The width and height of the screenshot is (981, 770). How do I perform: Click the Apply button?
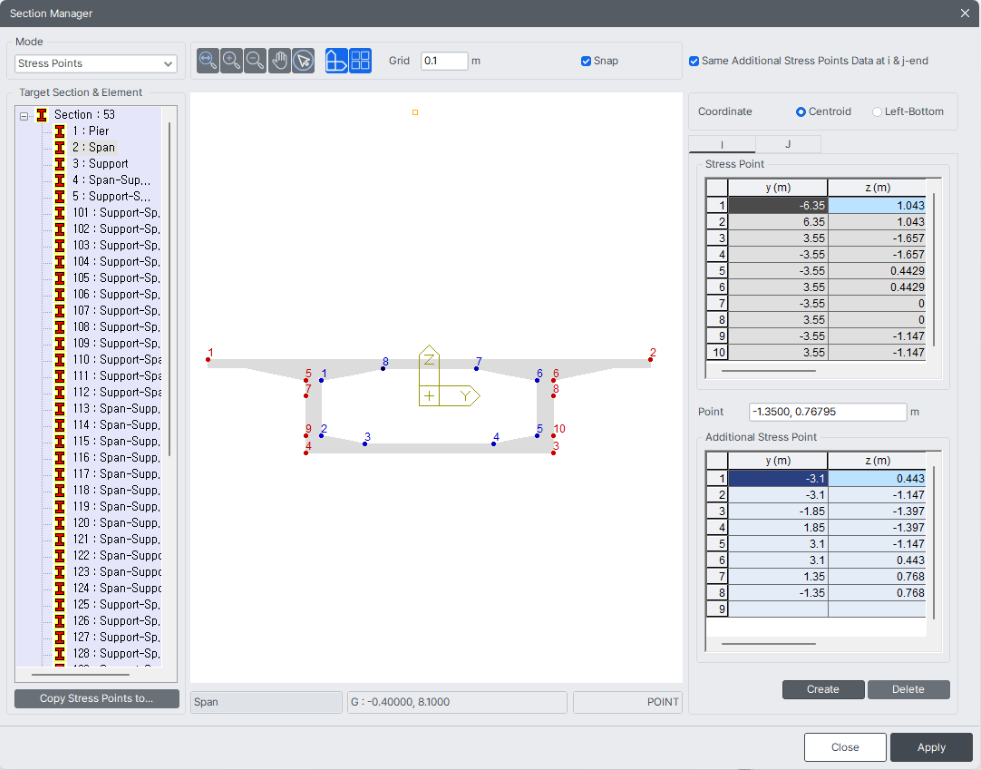[x=931, y=747]
